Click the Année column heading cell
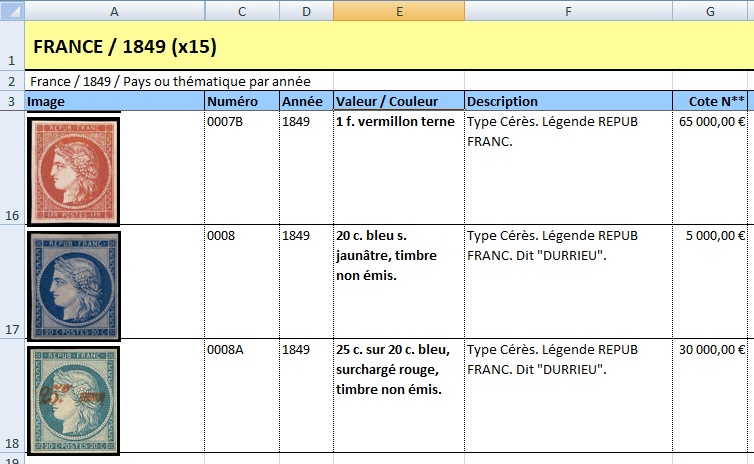Image resolution: width=754 pixels, height=464 pixels. (x=307, y=101)
